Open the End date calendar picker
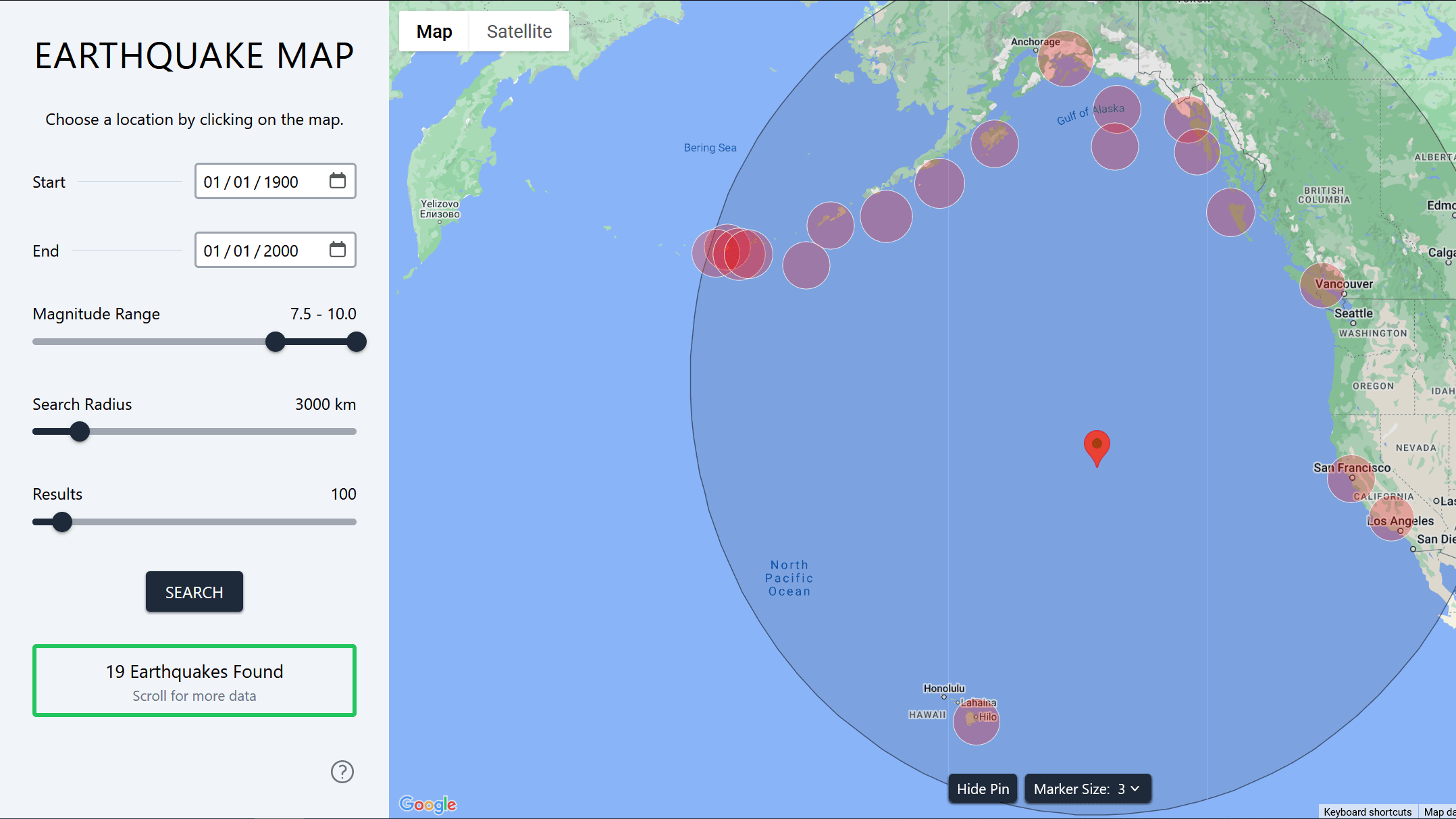1456x819 pixels. pyautogui.click(x=338, y=250)
